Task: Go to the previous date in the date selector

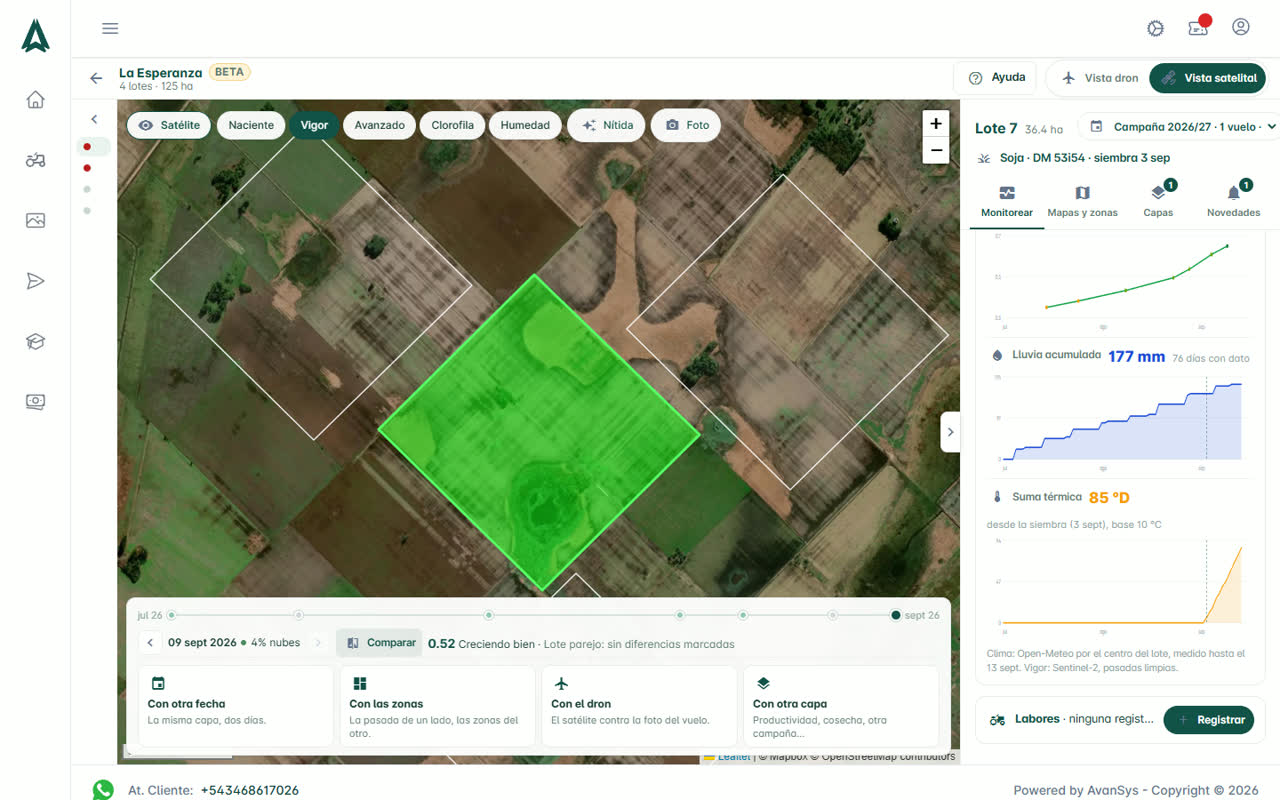Action: (x=150, y=643)
